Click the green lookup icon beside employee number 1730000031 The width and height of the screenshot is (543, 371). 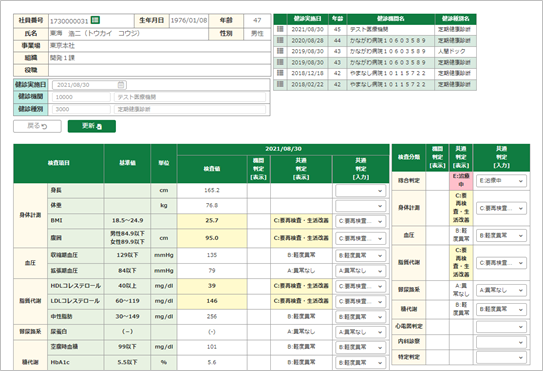(x=95, y=20)
